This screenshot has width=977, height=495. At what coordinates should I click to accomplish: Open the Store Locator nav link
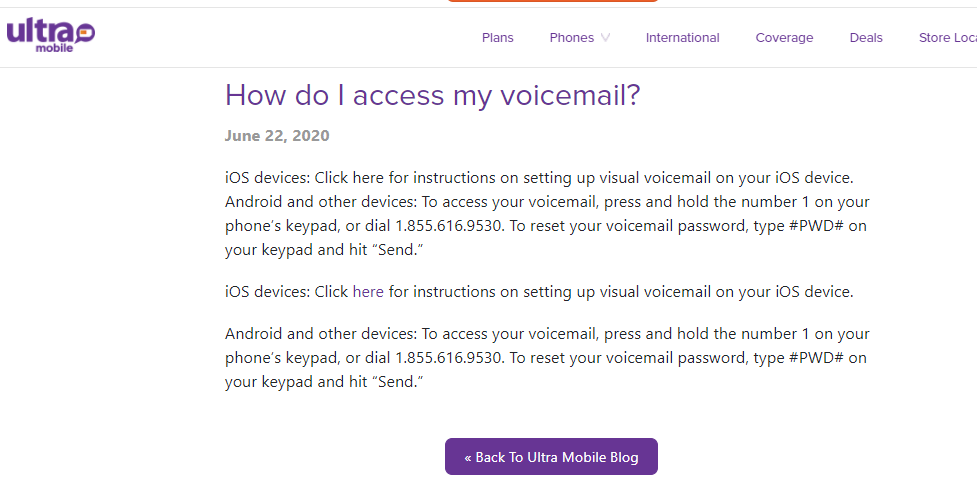coord(946,38)
